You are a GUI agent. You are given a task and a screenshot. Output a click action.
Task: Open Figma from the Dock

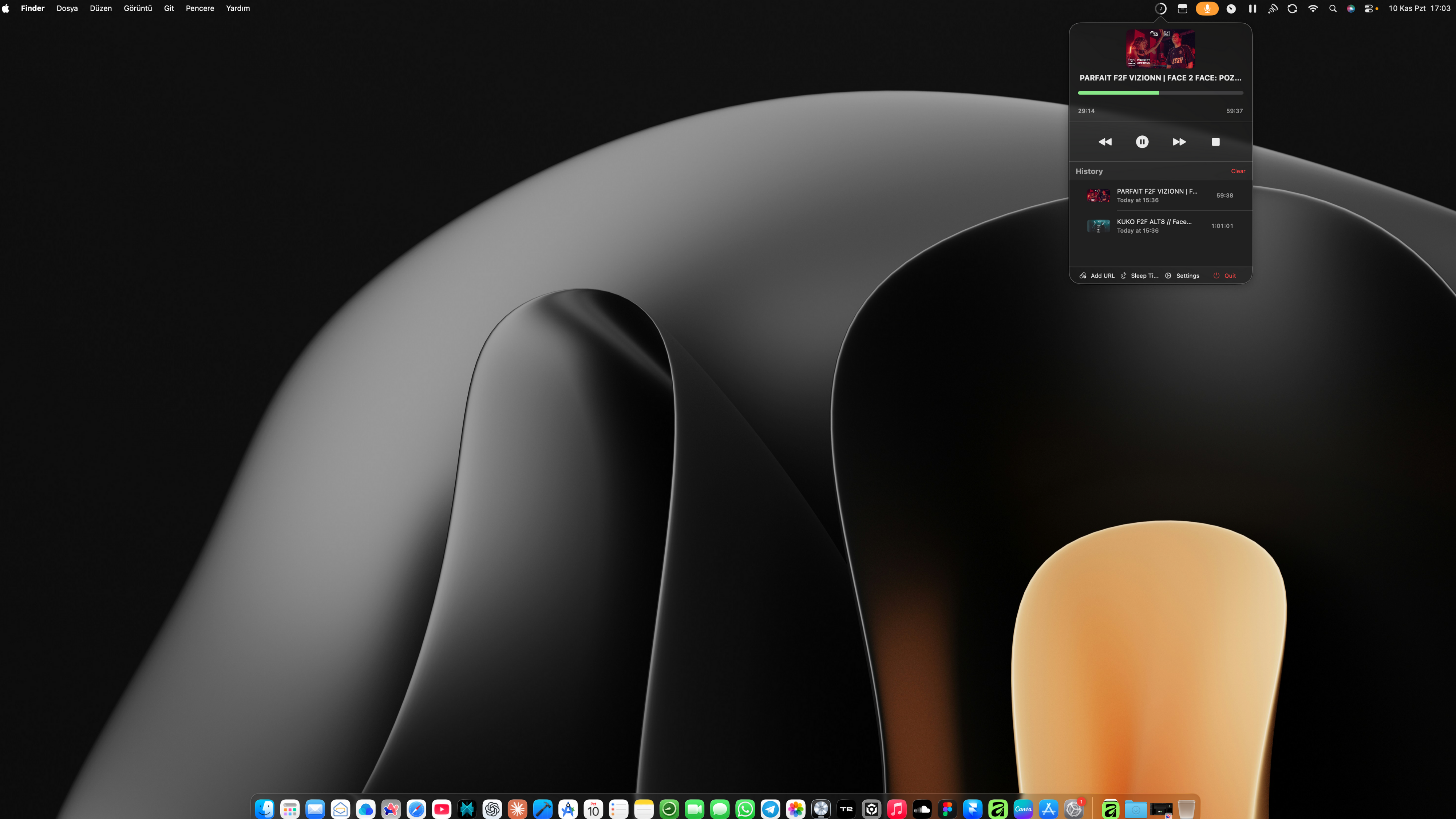[947, 810]
